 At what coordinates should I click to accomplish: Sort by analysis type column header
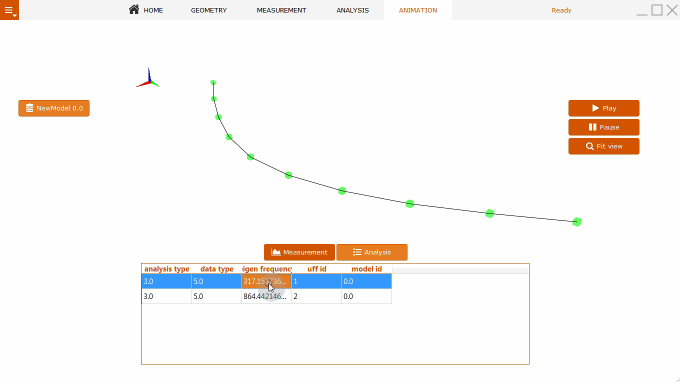[167, 269]
